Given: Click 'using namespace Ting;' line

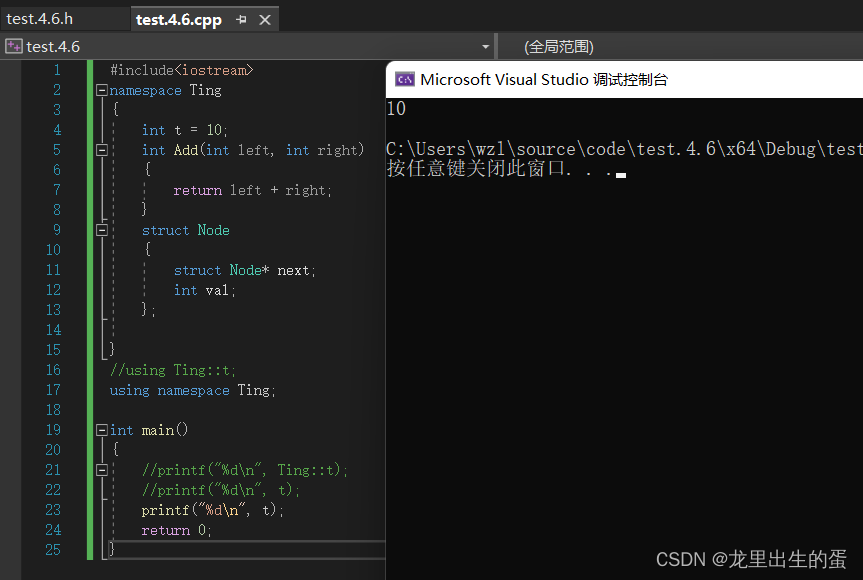Looking at the screenshot, I should click(193, 390).
